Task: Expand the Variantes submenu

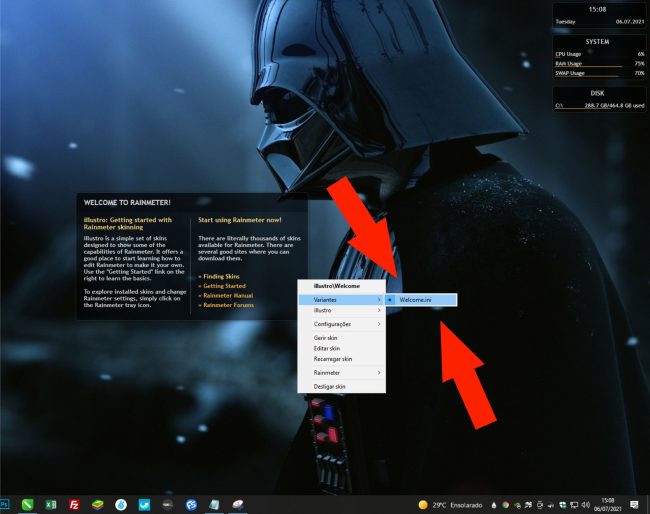Action: (x=341, y=299)
